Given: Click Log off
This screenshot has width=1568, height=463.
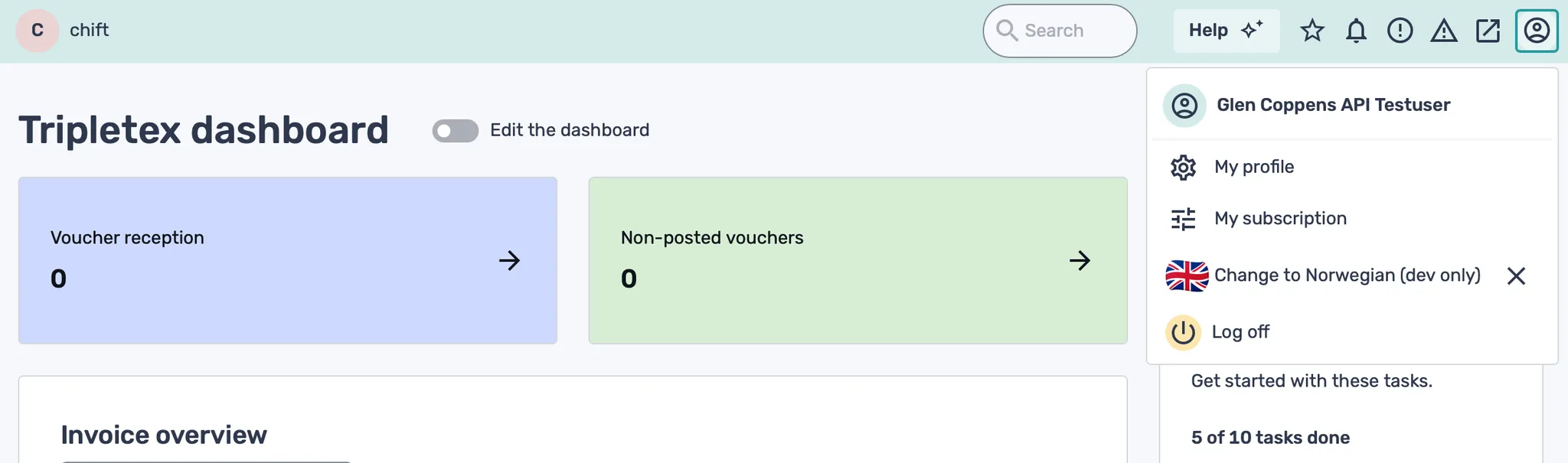Looking at the screenshot, I should (x=1240, y=332).
